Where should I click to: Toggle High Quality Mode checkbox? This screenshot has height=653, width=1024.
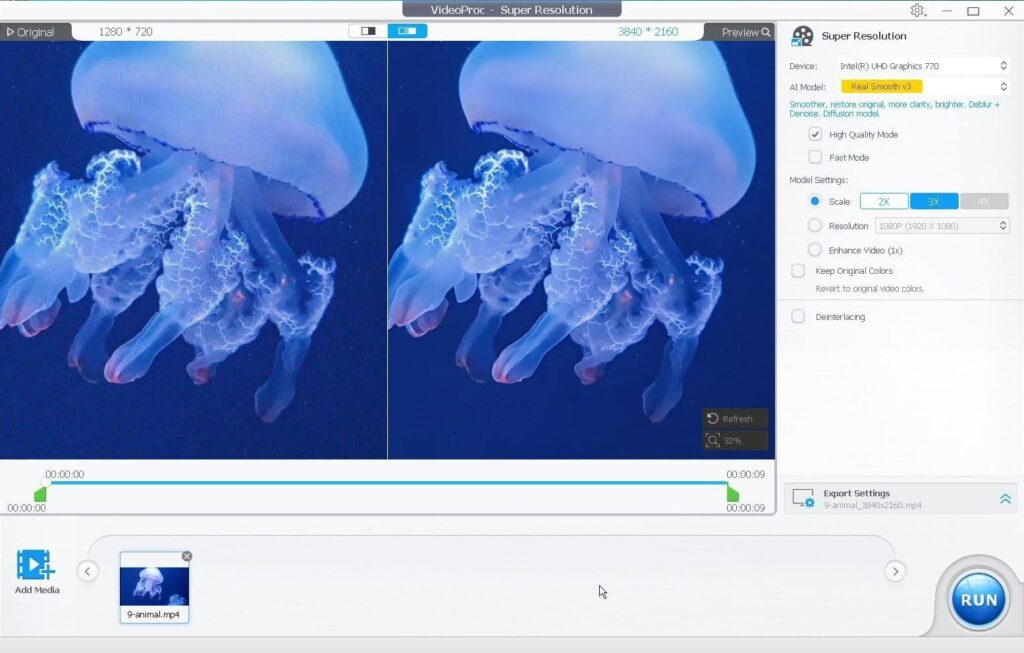(815, 135)
